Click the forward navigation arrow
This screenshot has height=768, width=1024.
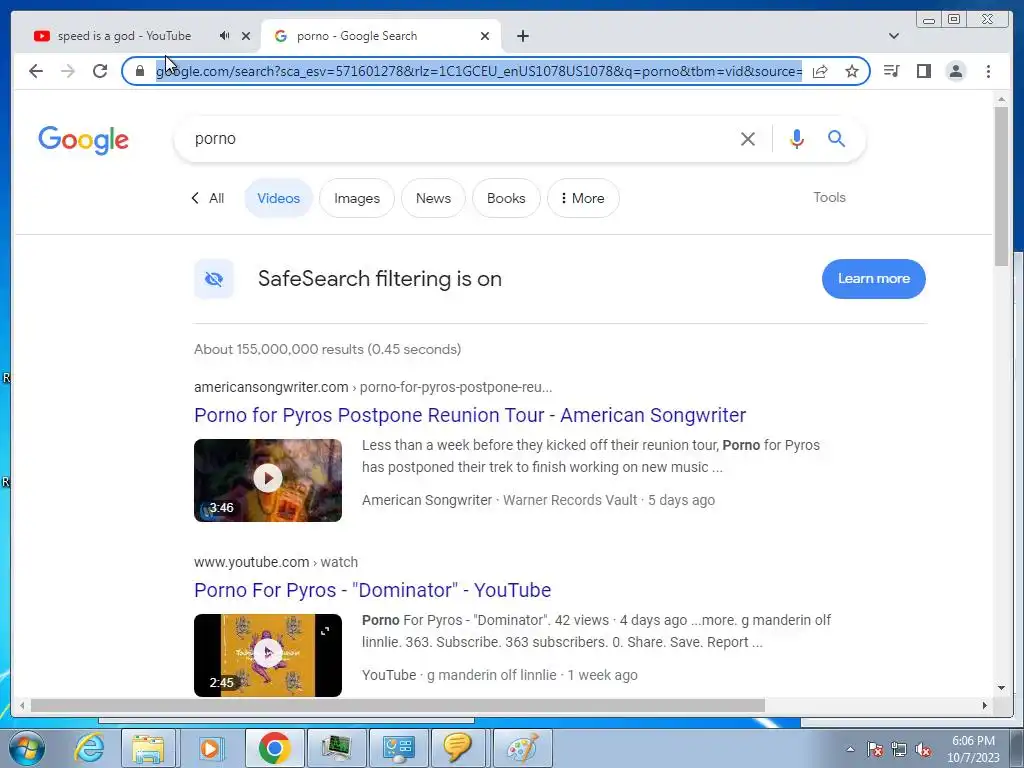click(68, 71)
